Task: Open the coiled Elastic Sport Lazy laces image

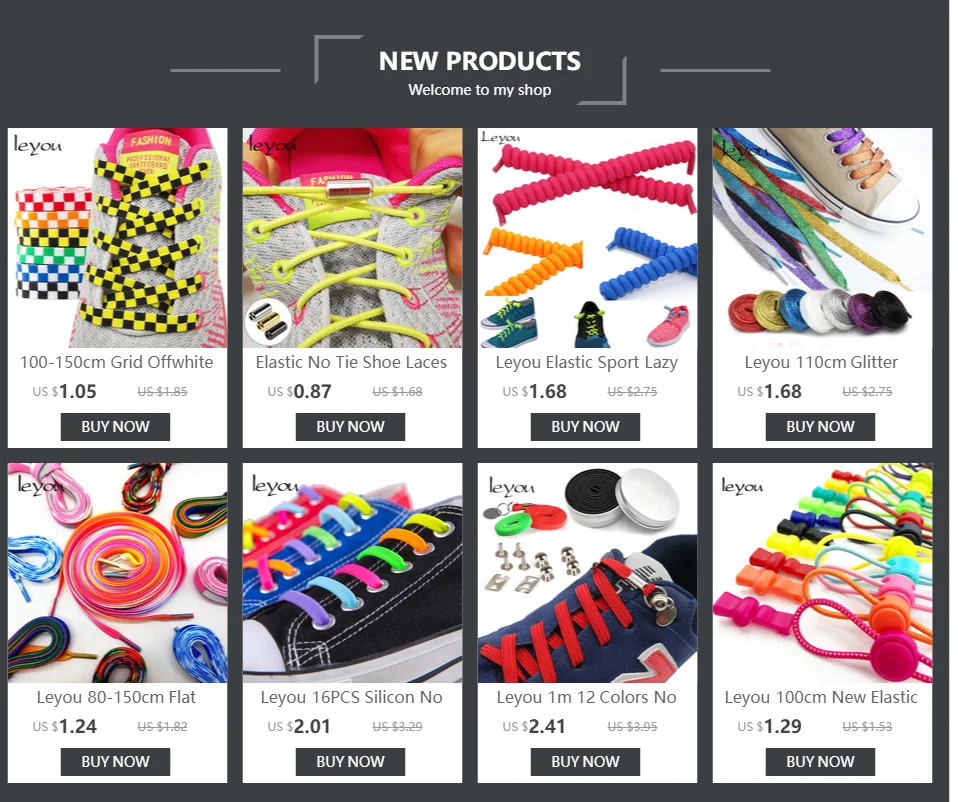Action: 587,238
